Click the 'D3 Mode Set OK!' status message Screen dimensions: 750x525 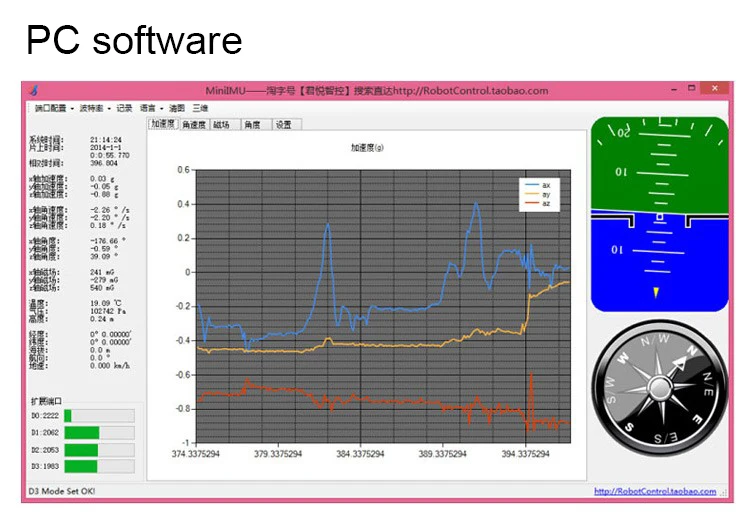click(62, 491)
